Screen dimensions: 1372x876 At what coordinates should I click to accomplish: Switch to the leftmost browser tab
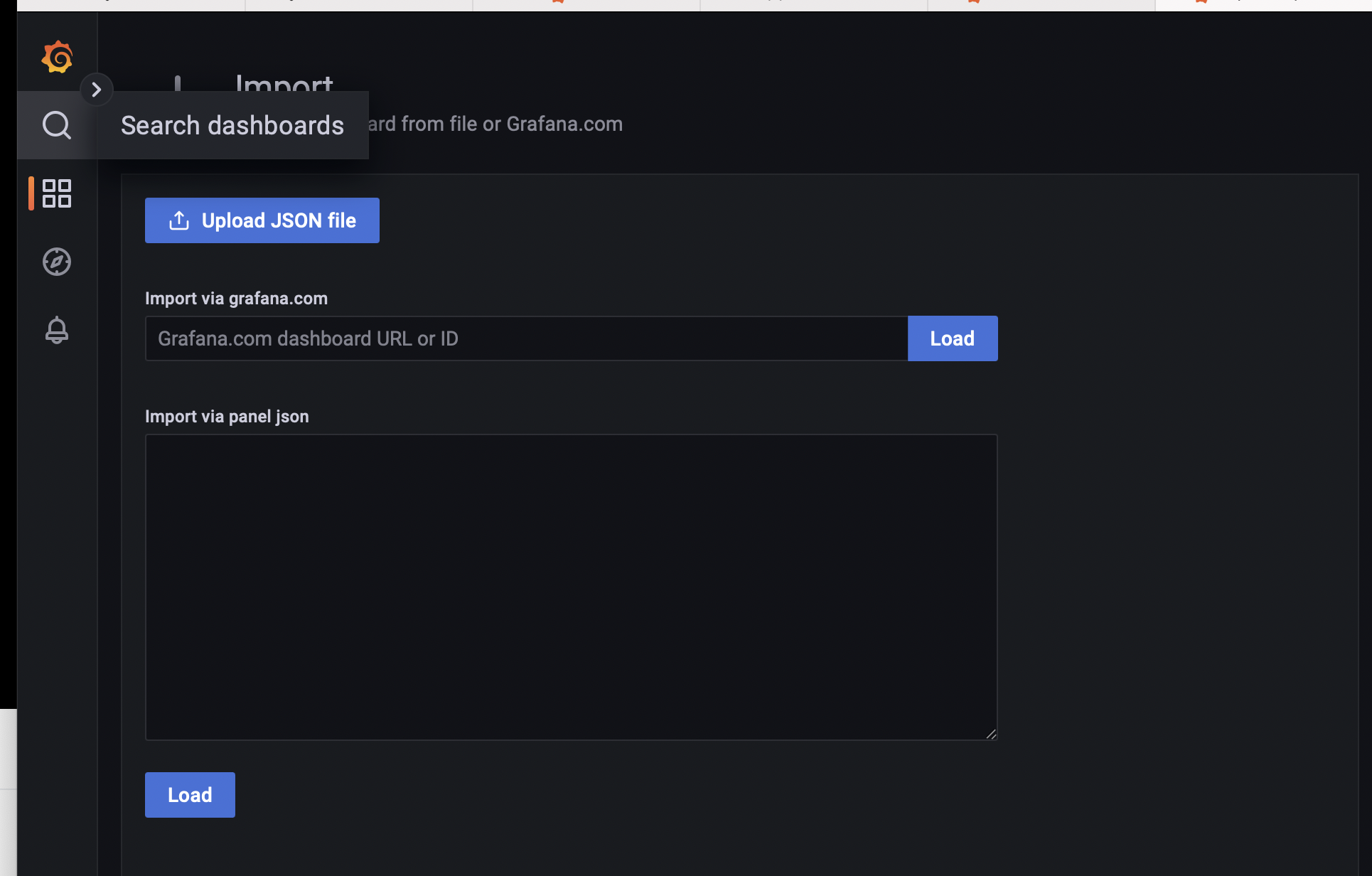[x=132, y=4]
